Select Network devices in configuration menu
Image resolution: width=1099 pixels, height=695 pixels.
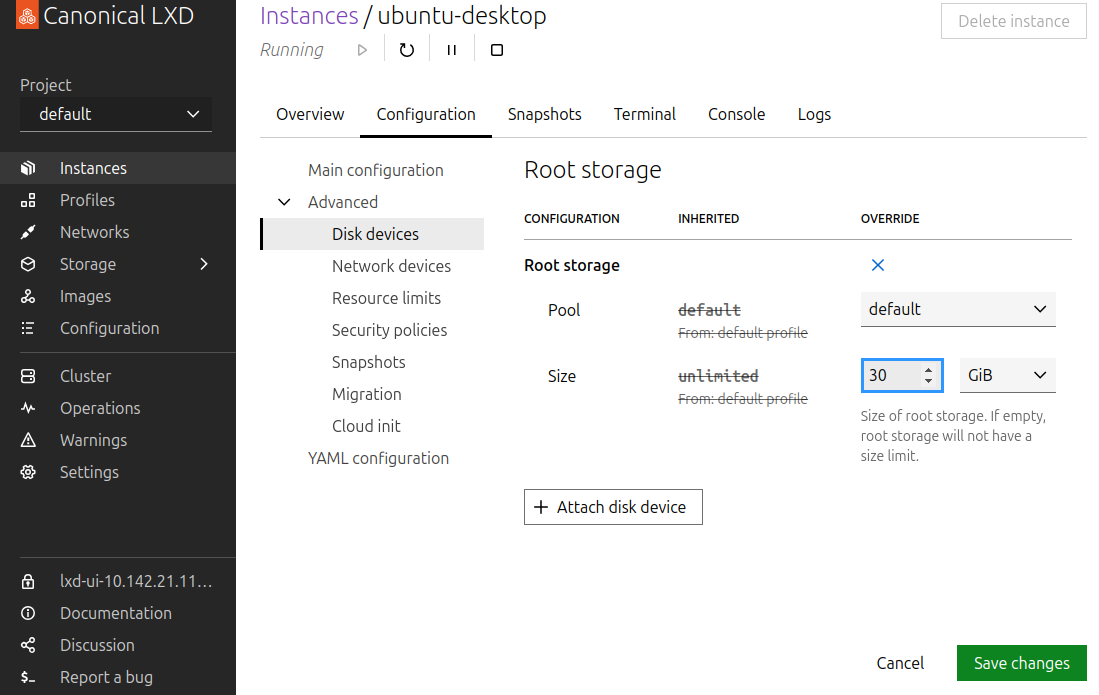pos(391,266)
